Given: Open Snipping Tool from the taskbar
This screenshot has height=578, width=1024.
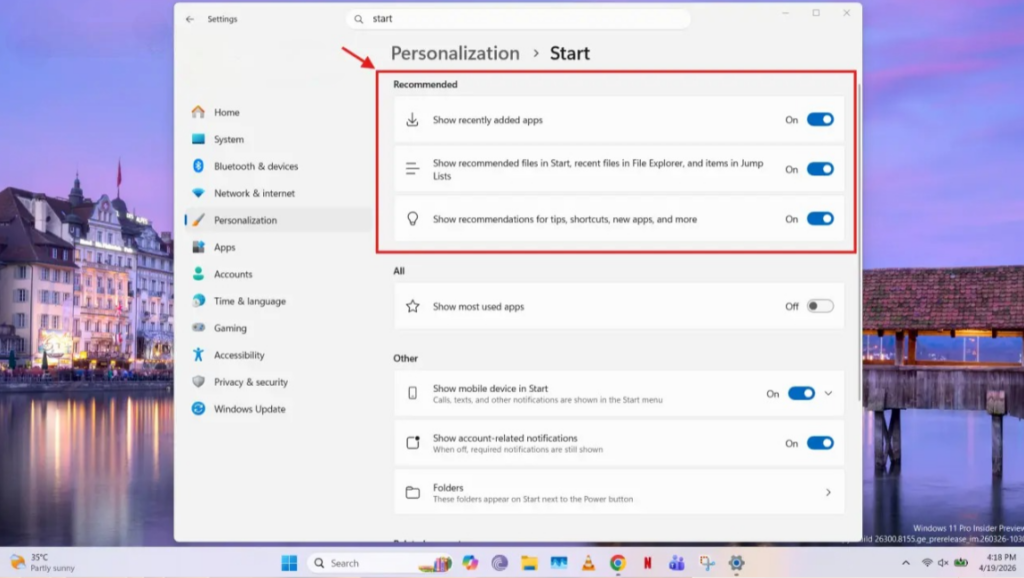Looking at the screenshot, I should [707, 563].
